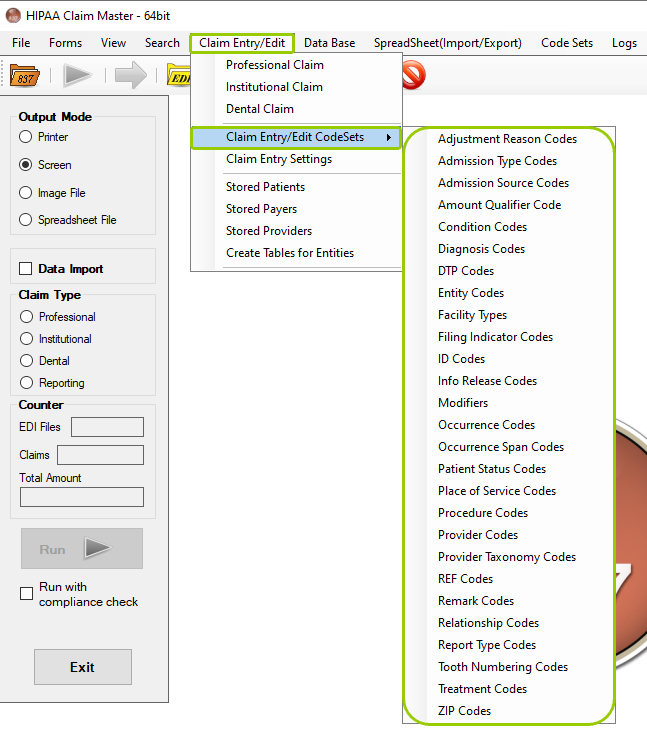Viewport: 647px width, 733px height.
Task: Click the EDI Files counter field
Action: click(108, 427)
